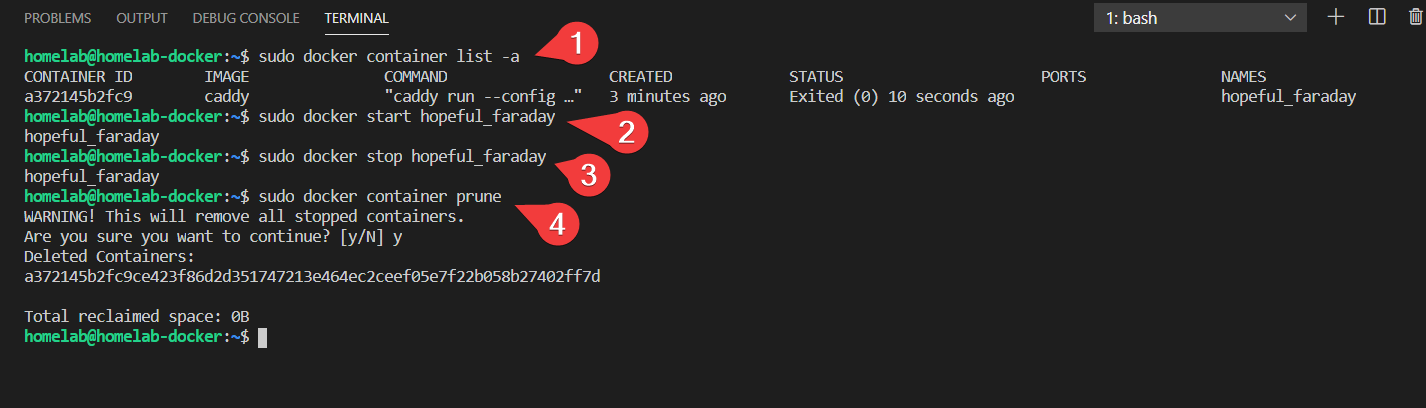
Task: Select the TERMINAL tab
Action: 357,18
